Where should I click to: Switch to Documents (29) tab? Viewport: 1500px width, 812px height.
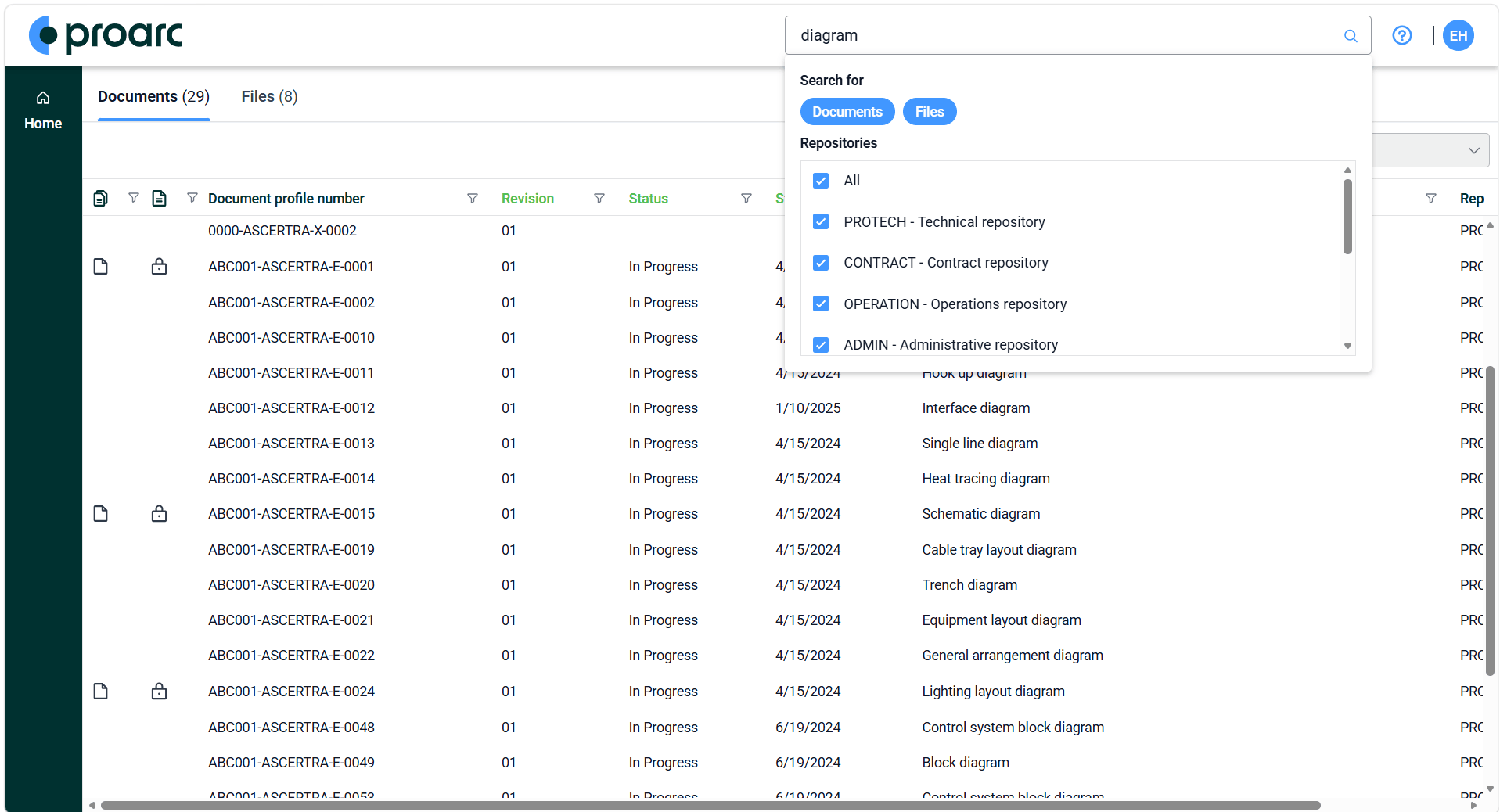pyautogui.click(x=153, y=96)
